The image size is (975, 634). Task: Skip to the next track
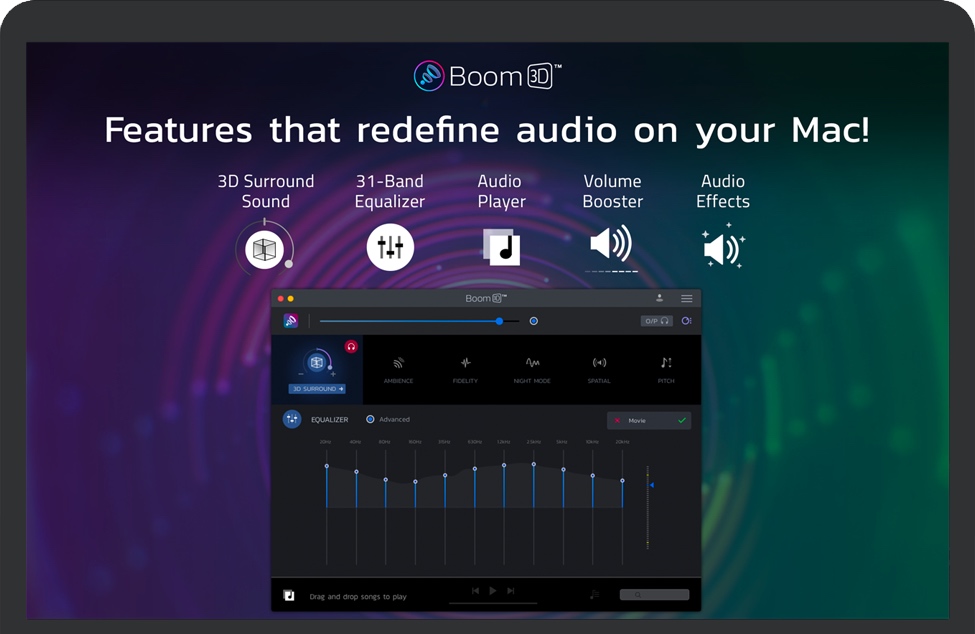pos(511,590)
